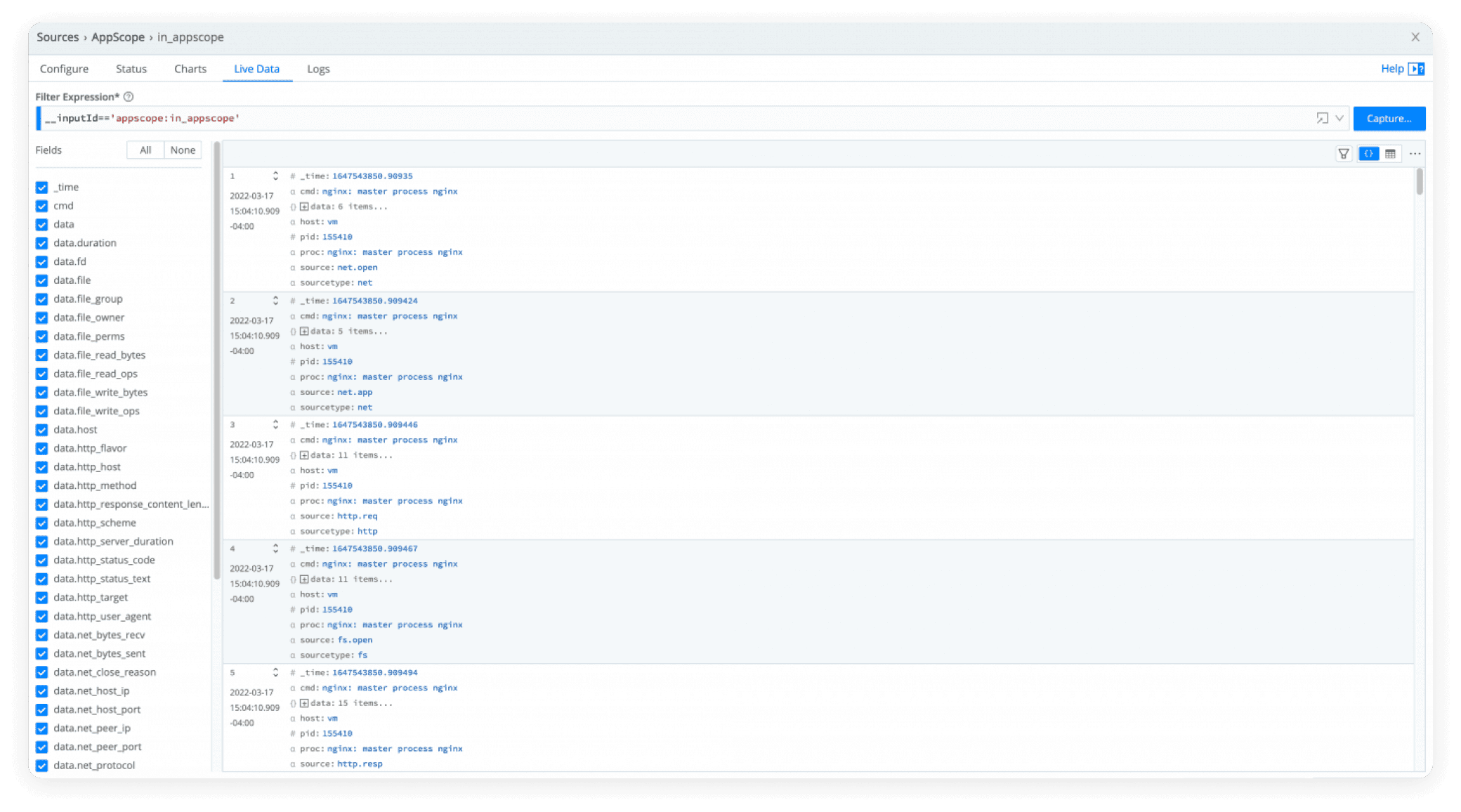Expand filter expression editor pop-out icon
This screenshot has width=1461, height=812.
(1322, 118)
